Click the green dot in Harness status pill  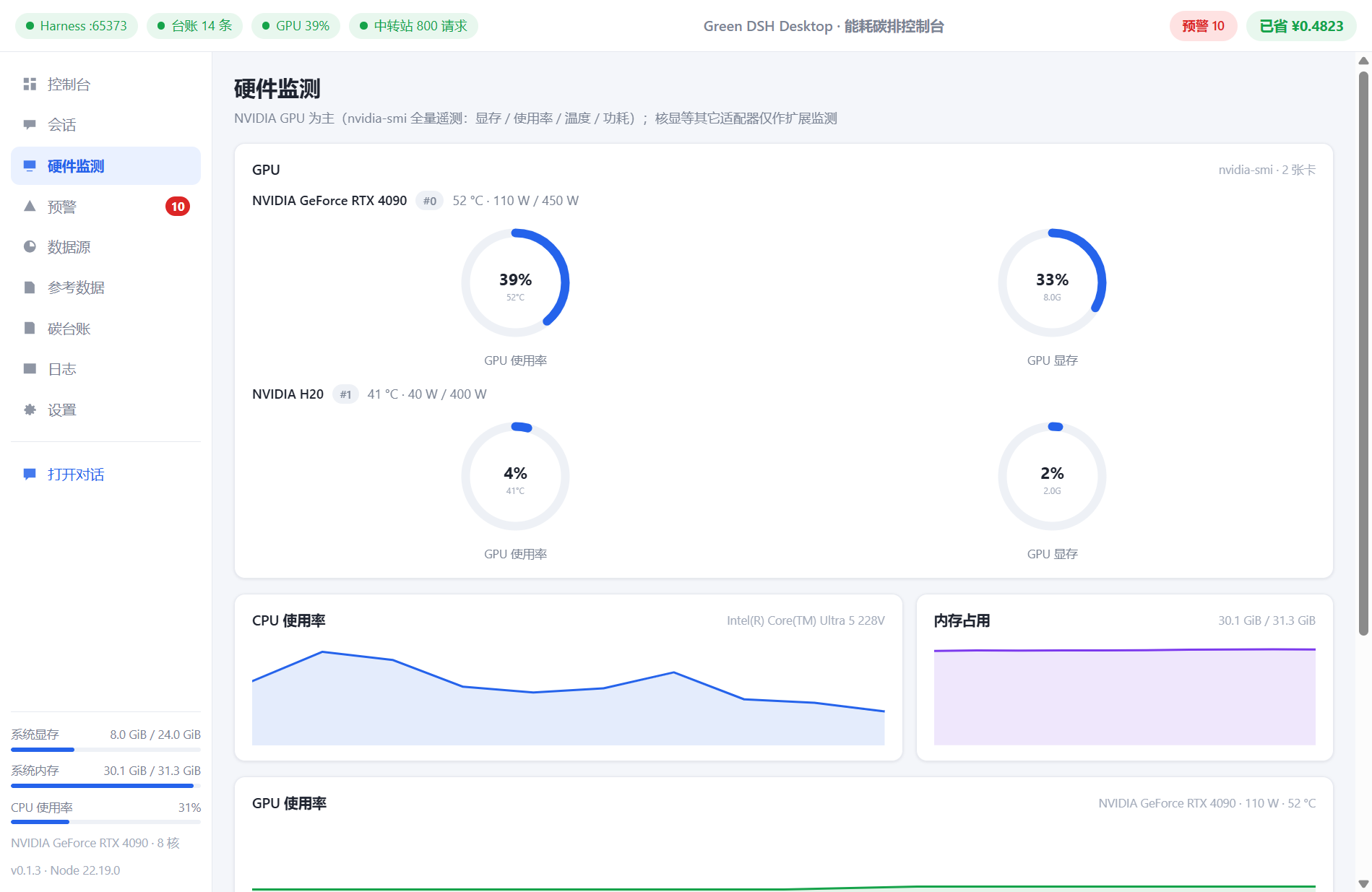[x=30, y=26]
